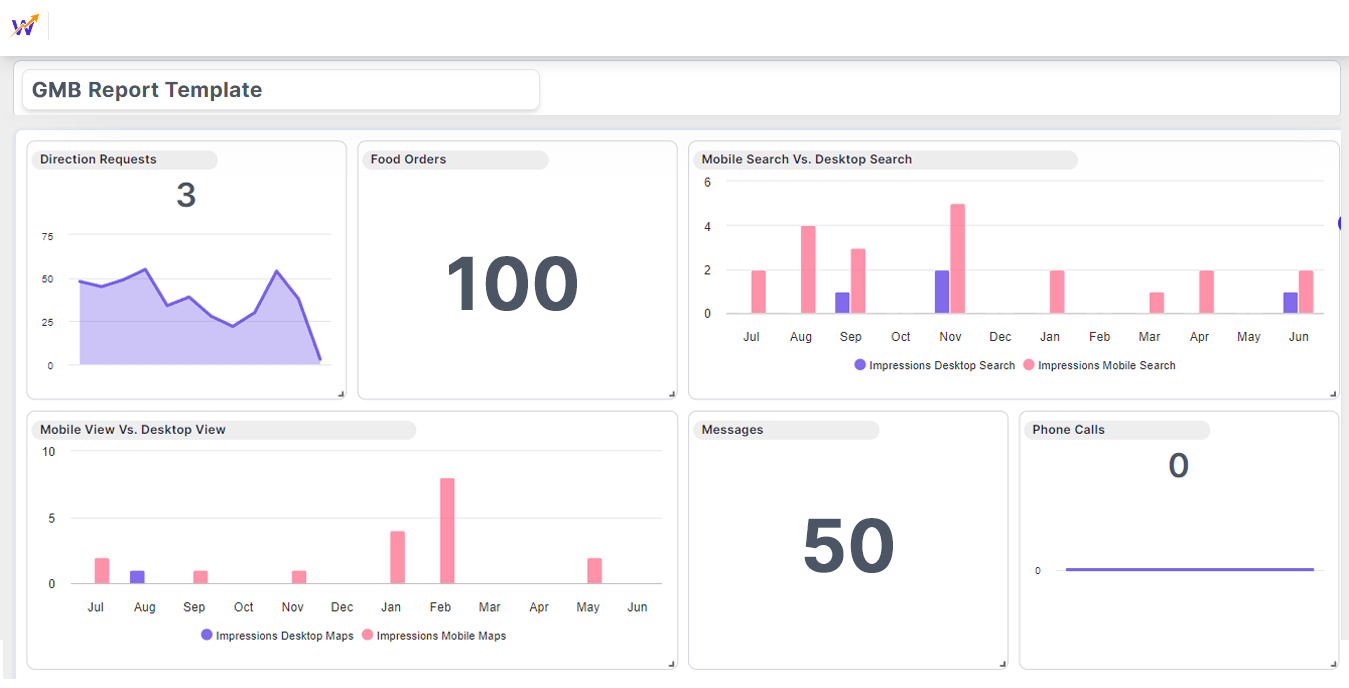
Task: Click the tallest Feb bar in Mobile View chart
Action: (x=447, y=531)
